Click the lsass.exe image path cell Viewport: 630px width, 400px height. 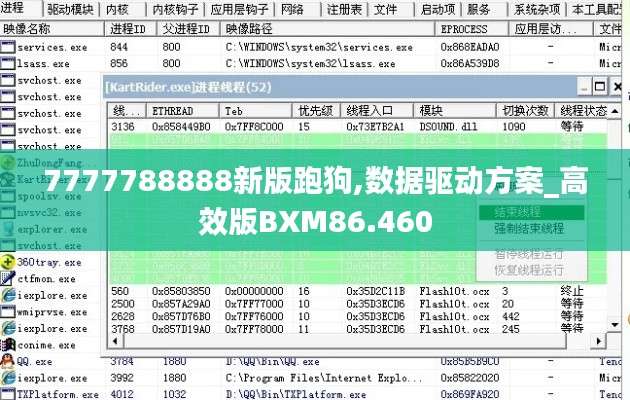tap(310, 64)
